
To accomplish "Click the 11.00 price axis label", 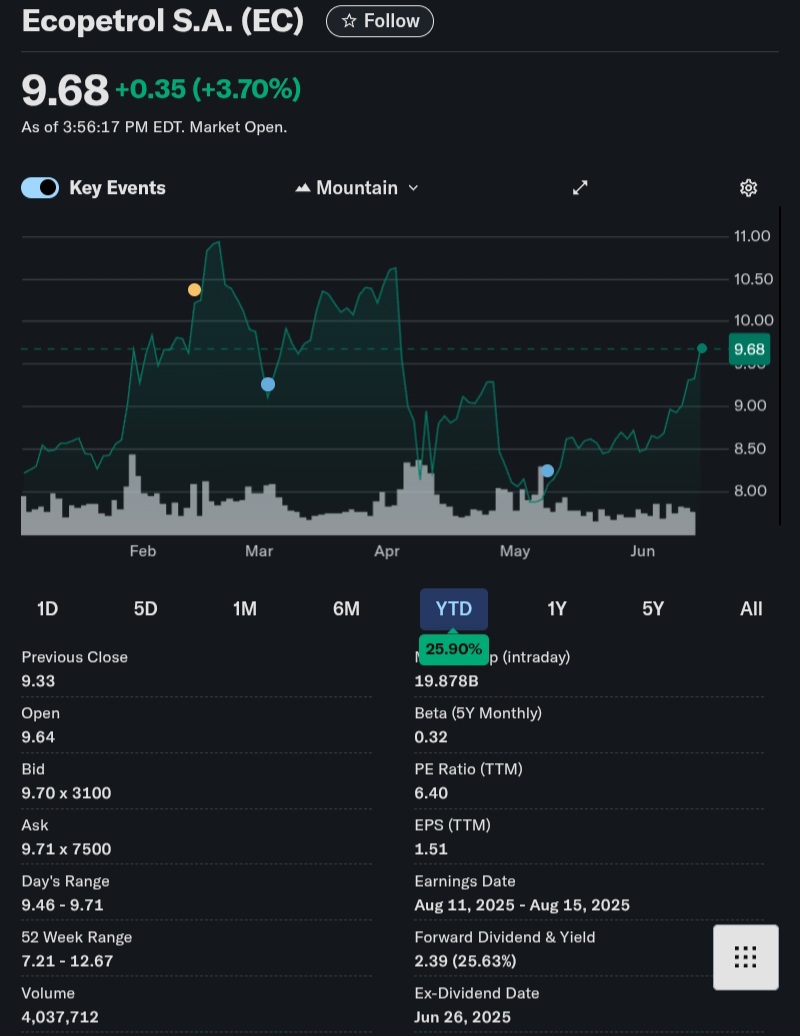I will (752, 237).
